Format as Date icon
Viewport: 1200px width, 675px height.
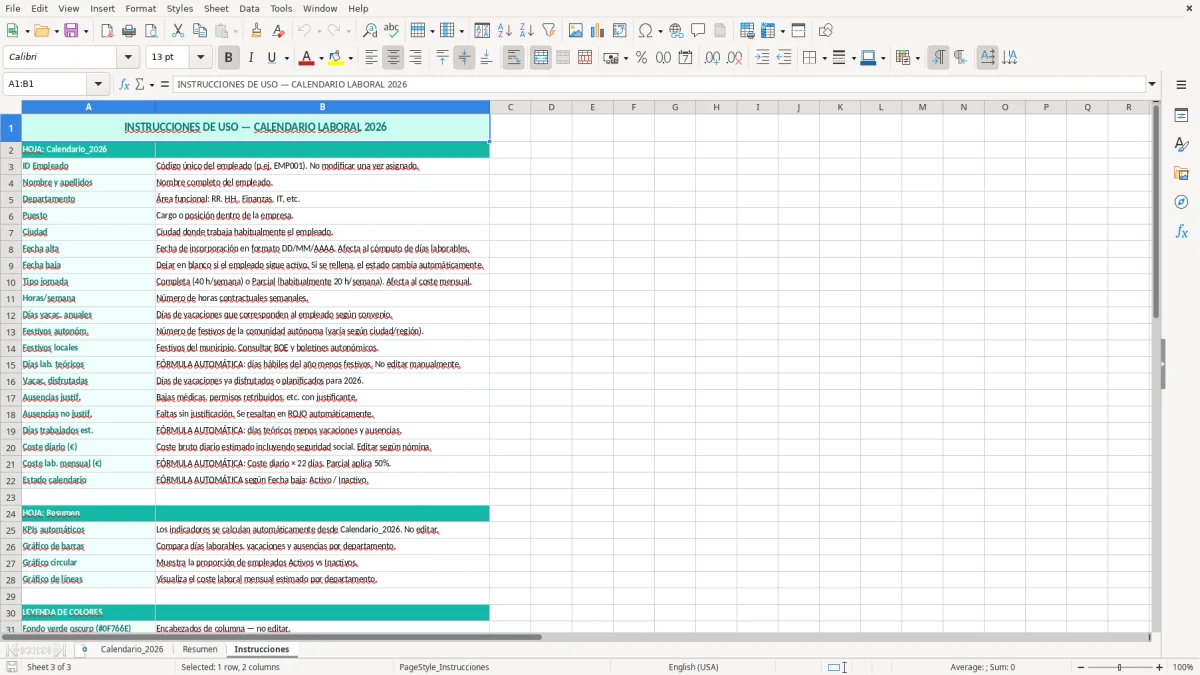[685, 58]
